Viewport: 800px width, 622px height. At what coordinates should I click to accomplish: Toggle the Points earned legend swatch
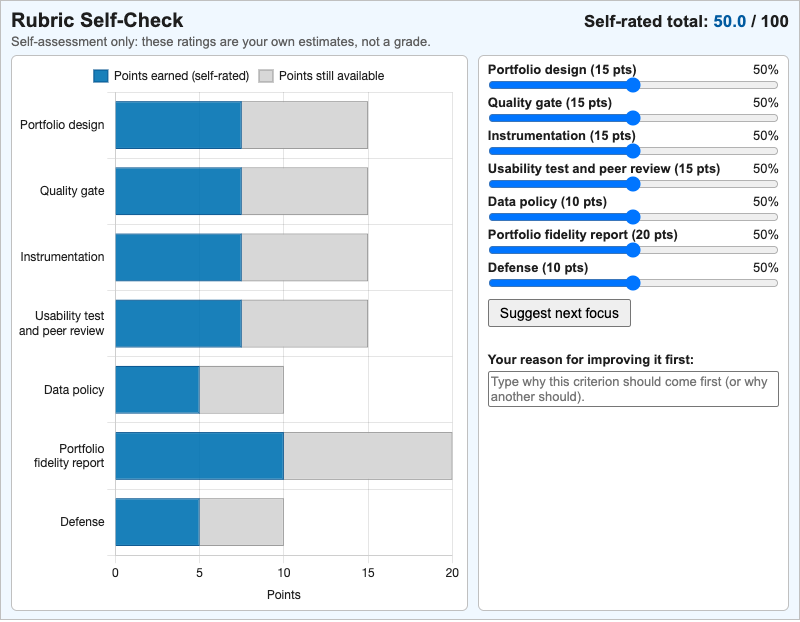[101, 76]
